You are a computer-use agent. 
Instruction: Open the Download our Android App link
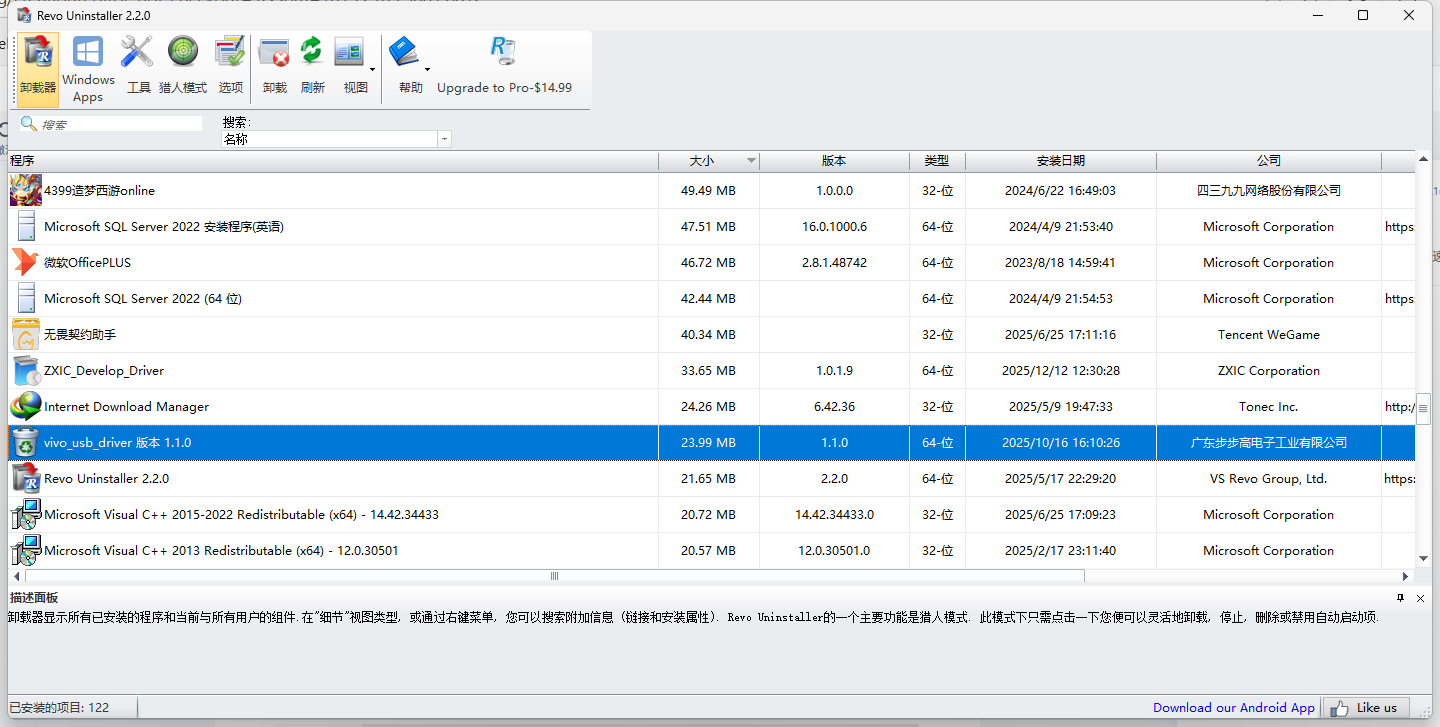click(1234, 707)
